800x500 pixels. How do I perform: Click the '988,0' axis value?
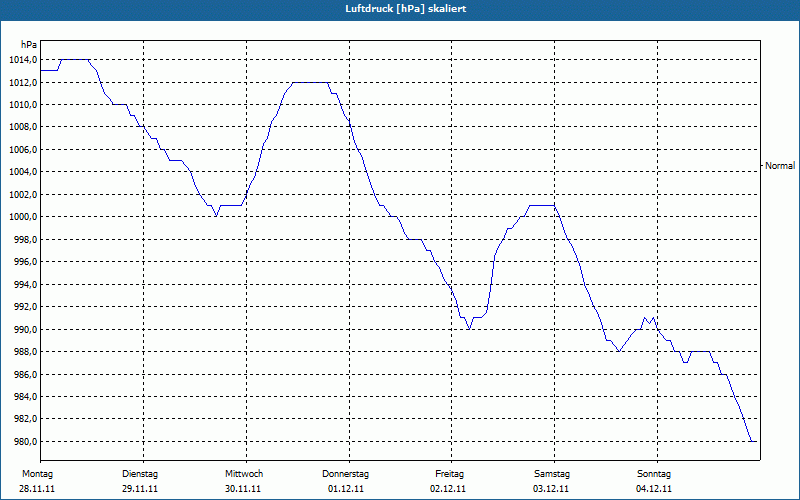25,352
